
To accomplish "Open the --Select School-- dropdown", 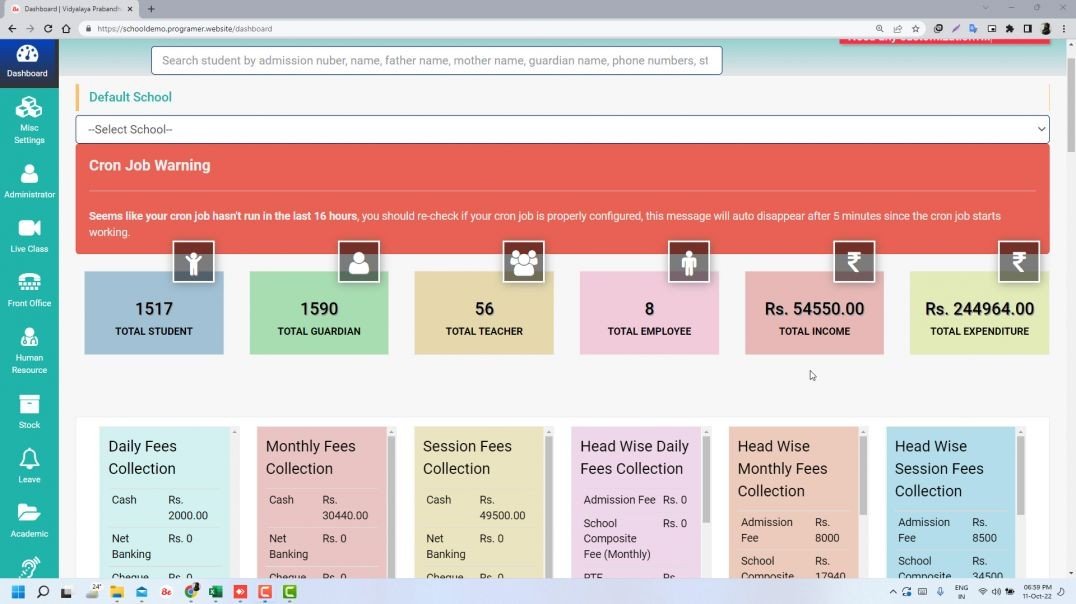I will (562, 129).
